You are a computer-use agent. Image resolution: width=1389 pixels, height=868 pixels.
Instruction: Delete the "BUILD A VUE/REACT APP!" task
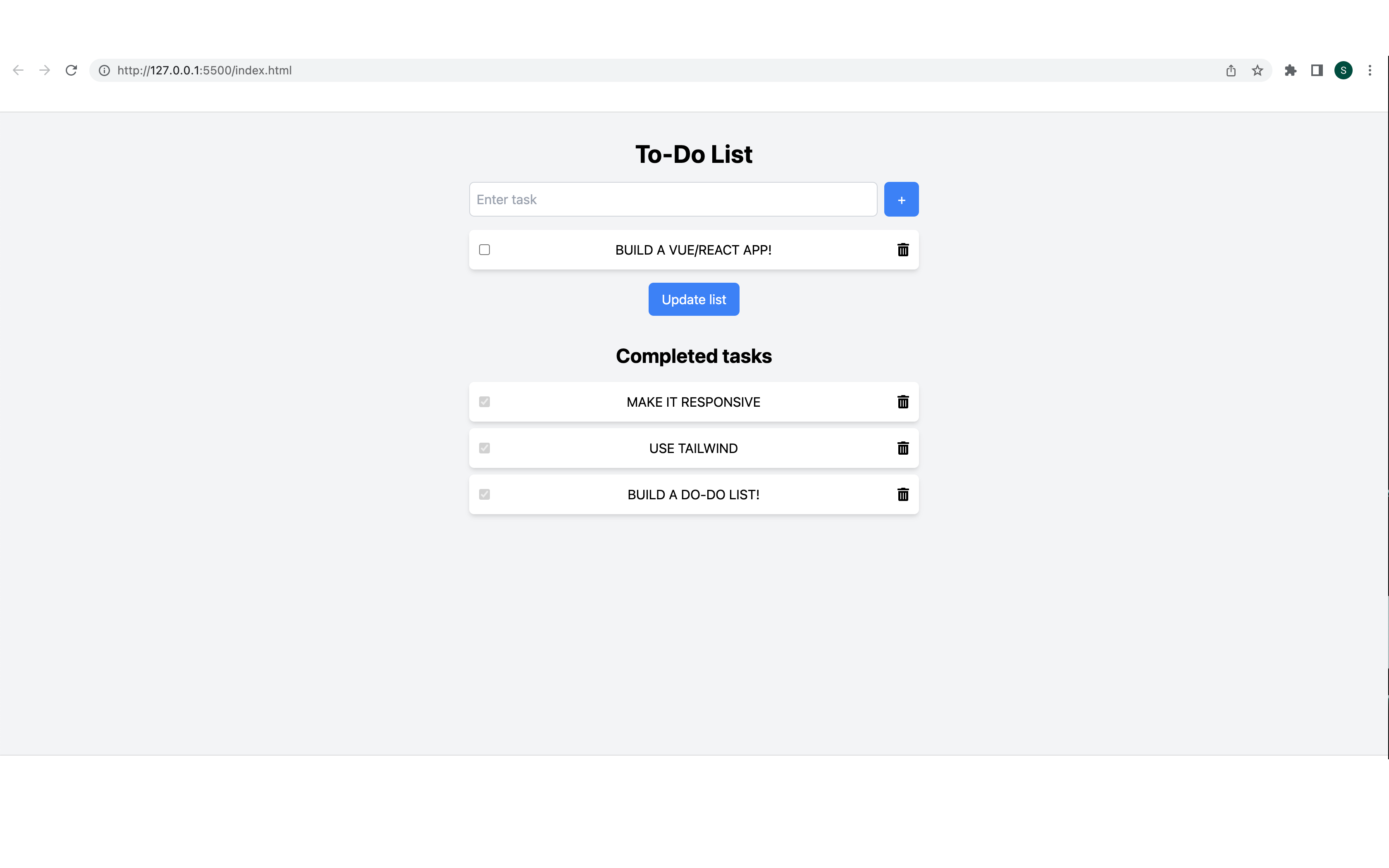[x=903, y=250]
